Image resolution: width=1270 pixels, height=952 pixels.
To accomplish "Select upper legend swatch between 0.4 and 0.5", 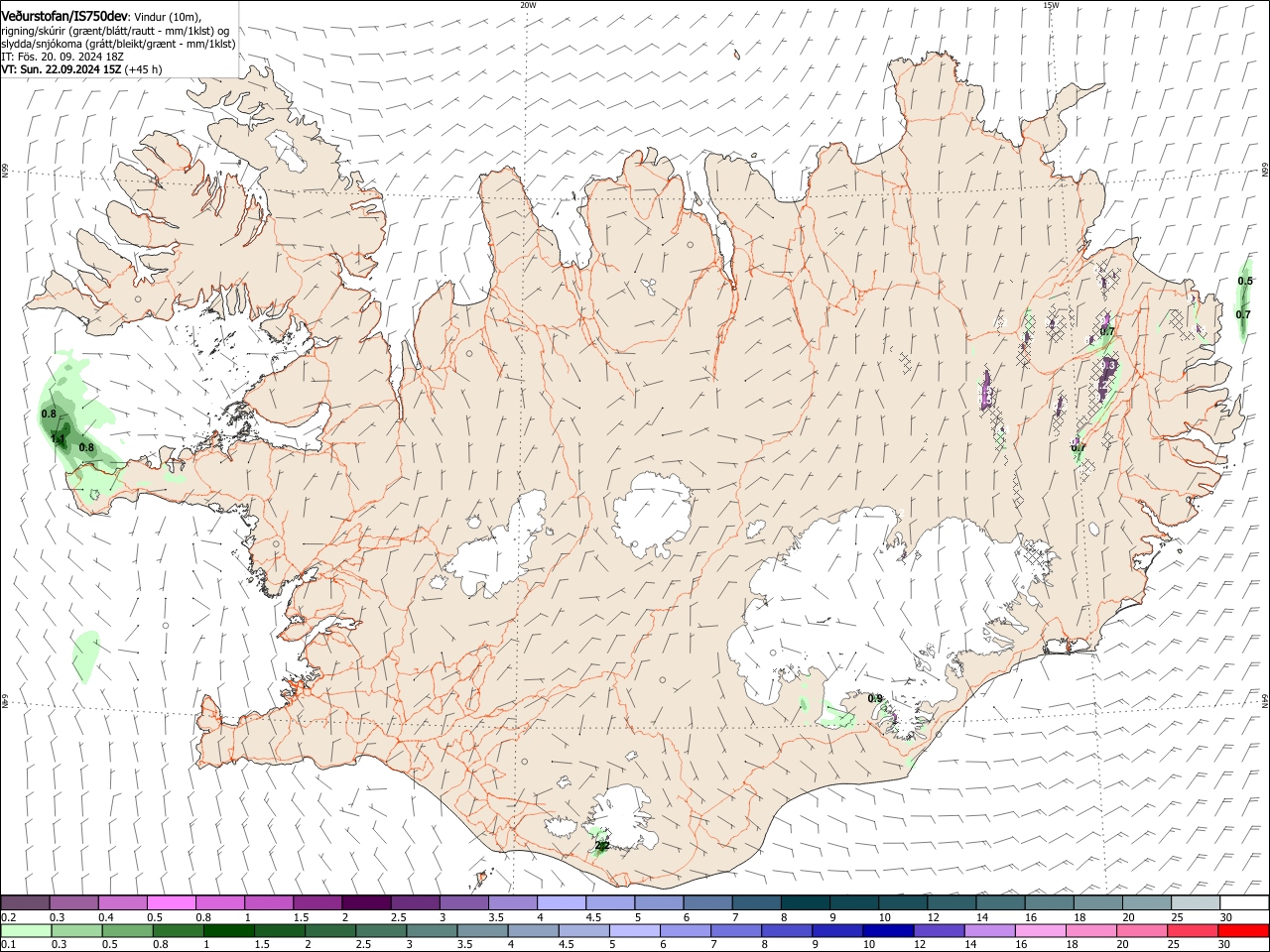I will tap(122, 902).
